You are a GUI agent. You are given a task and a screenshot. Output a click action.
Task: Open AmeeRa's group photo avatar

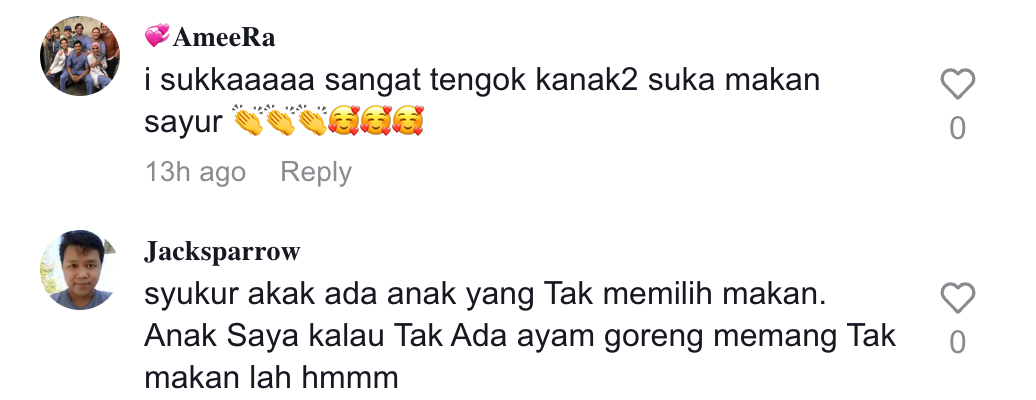[80, 56]
